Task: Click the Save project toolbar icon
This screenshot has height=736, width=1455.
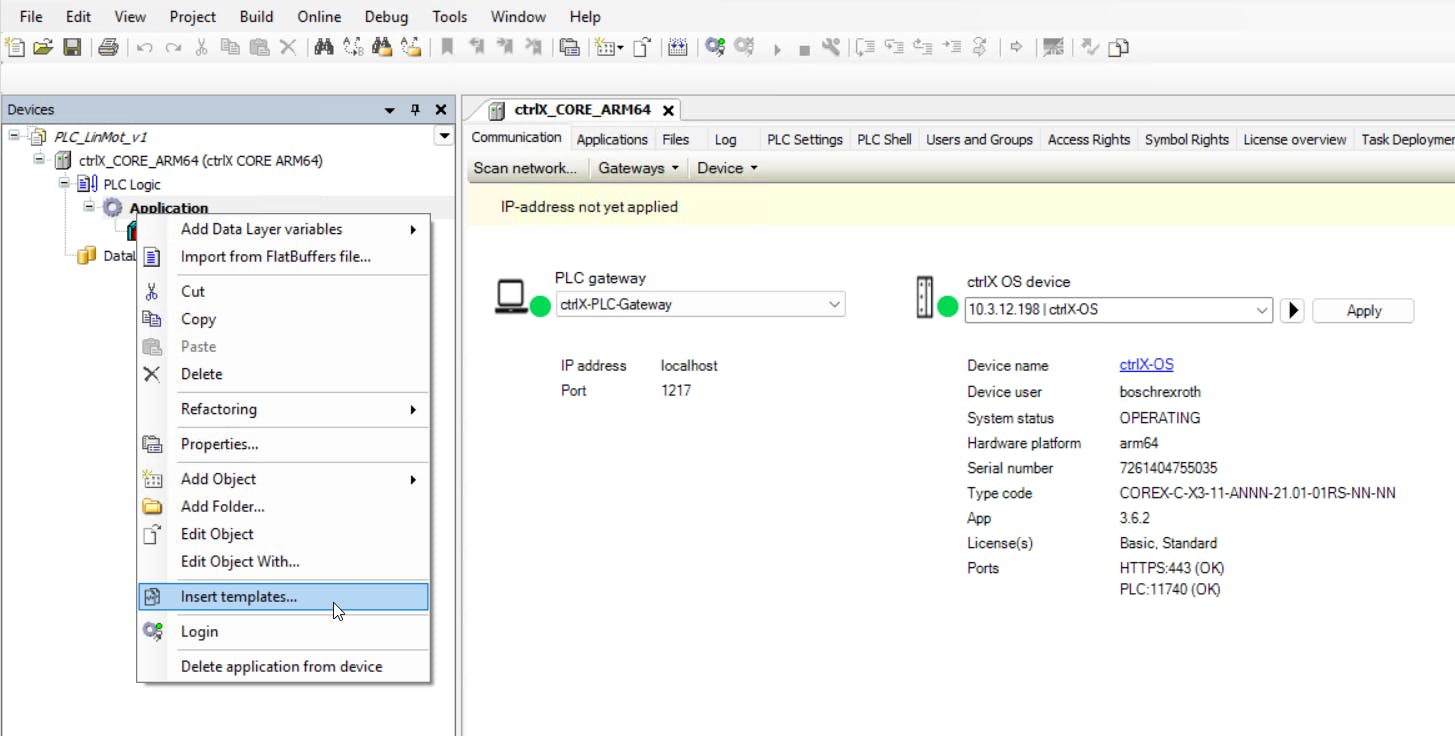Action: [x=72, y=47]
